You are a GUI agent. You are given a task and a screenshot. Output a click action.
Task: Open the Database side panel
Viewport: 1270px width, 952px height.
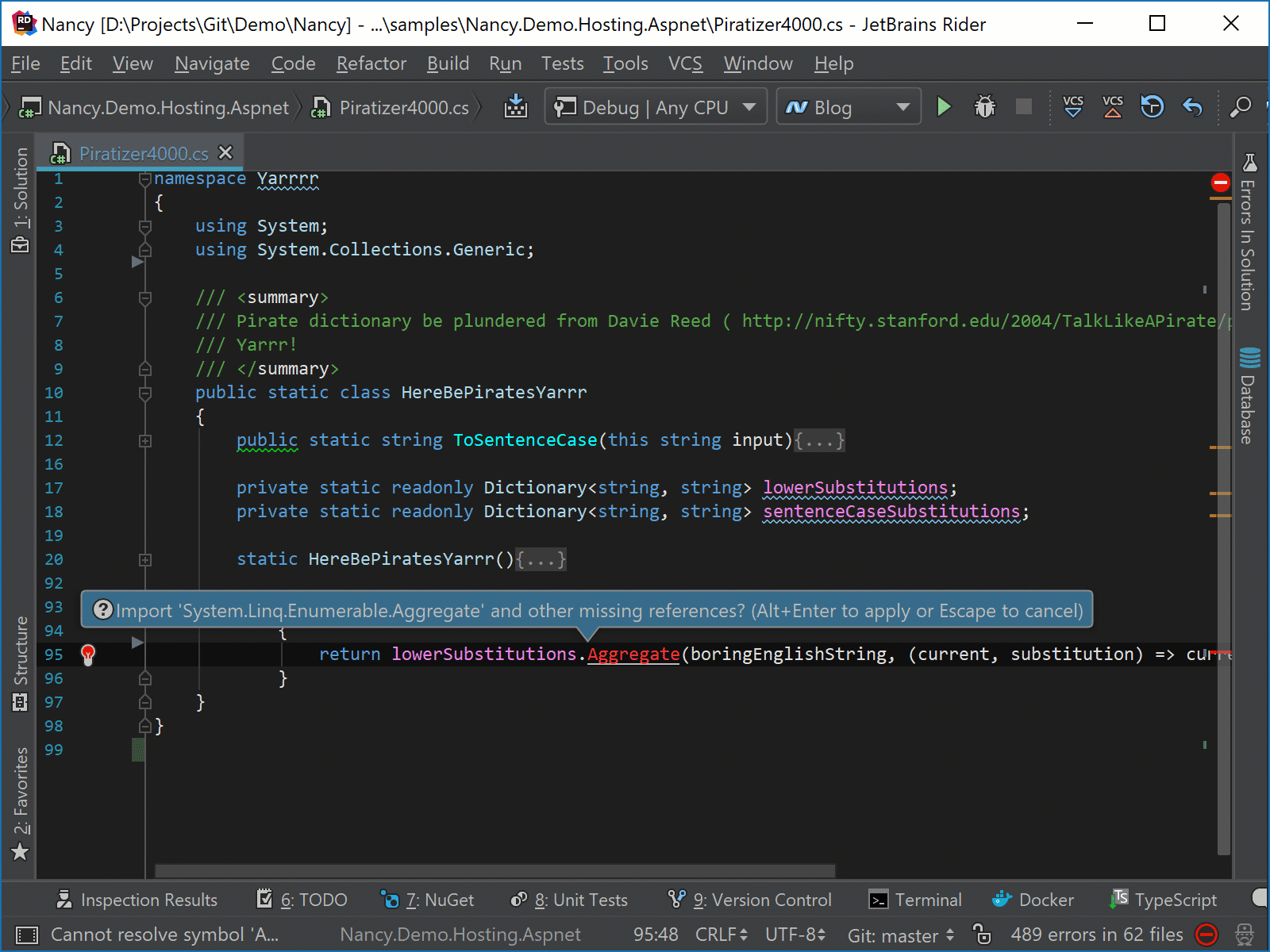pyautogui.click(x=1249, y=395)
